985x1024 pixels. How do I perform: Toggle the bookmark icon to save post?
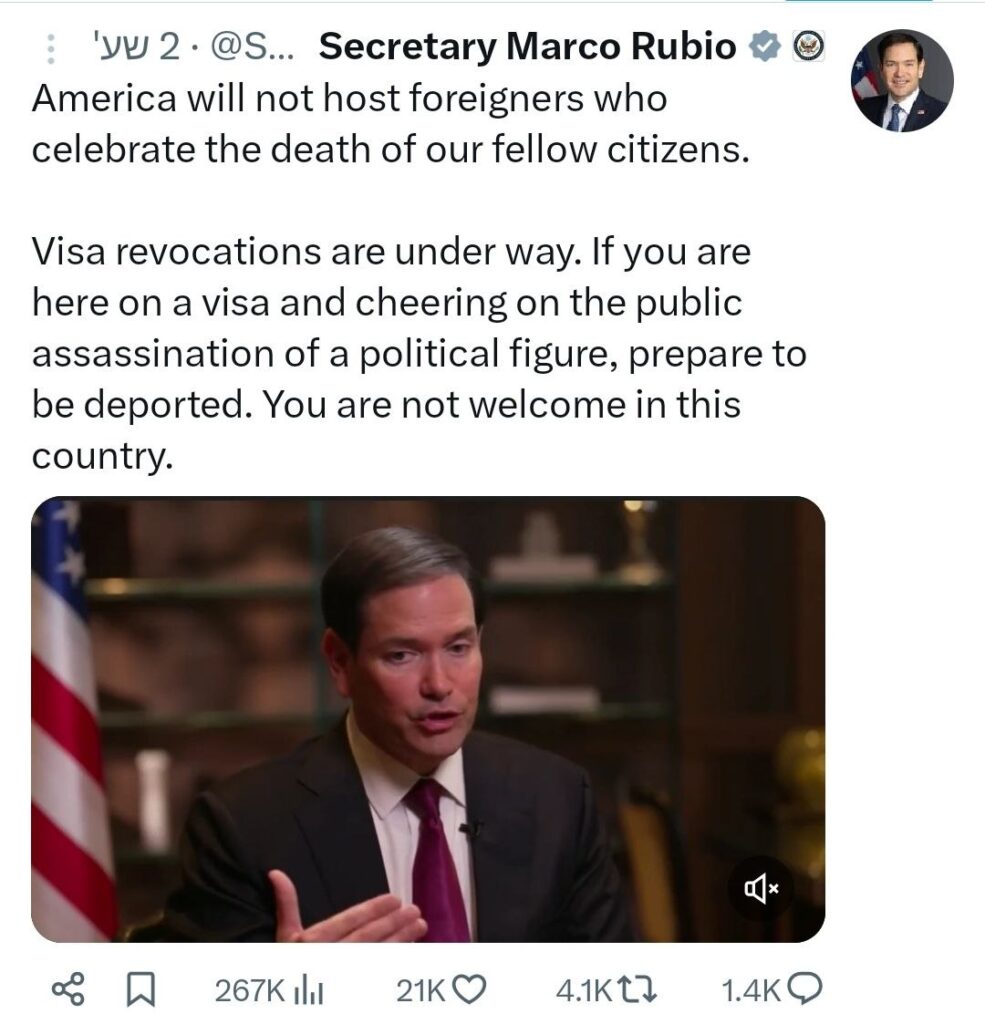[141, 990]
